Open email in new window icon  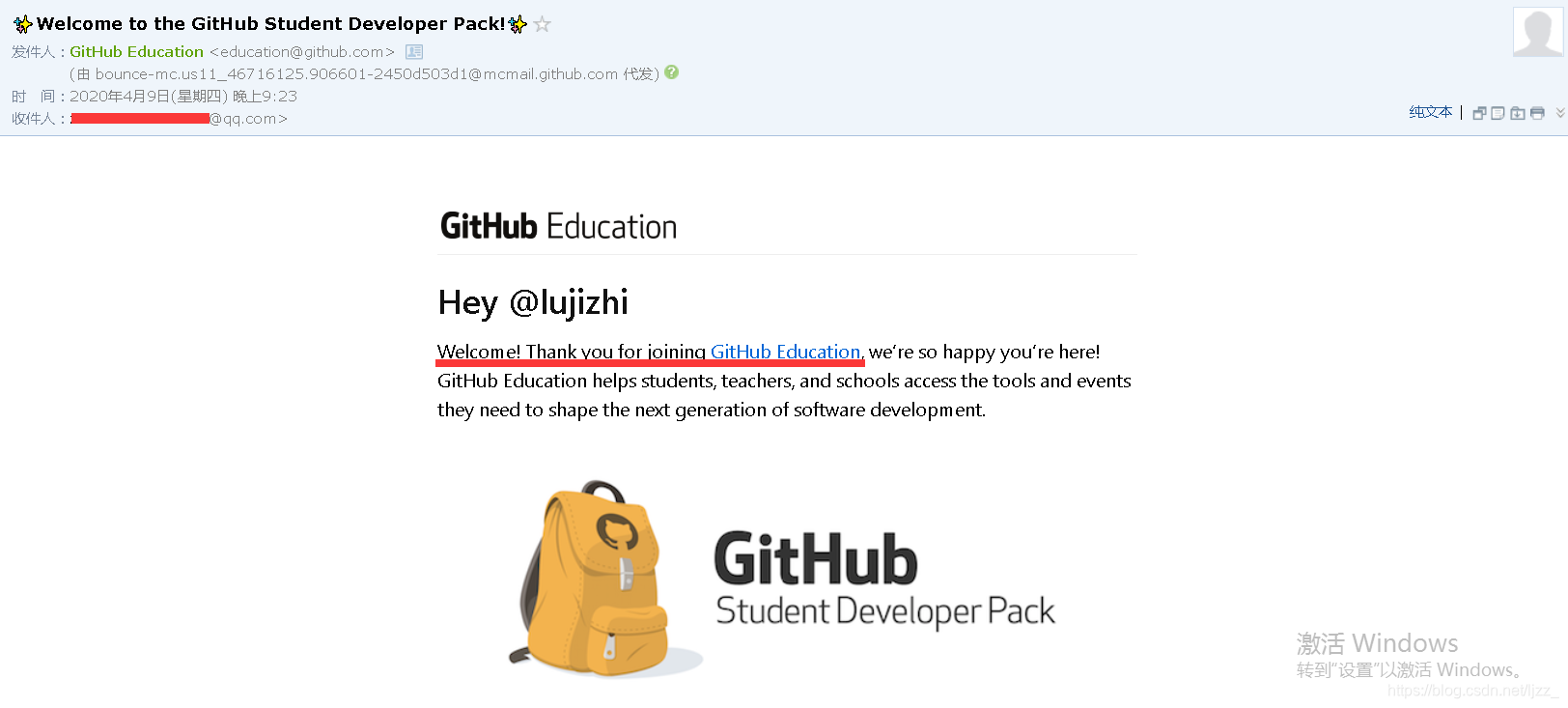click(x=1479, y=113)
